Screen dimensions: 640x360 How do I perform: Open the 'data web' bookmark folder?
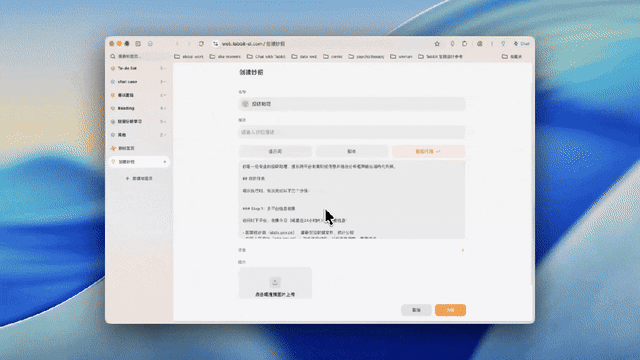[x=304, y=57]
